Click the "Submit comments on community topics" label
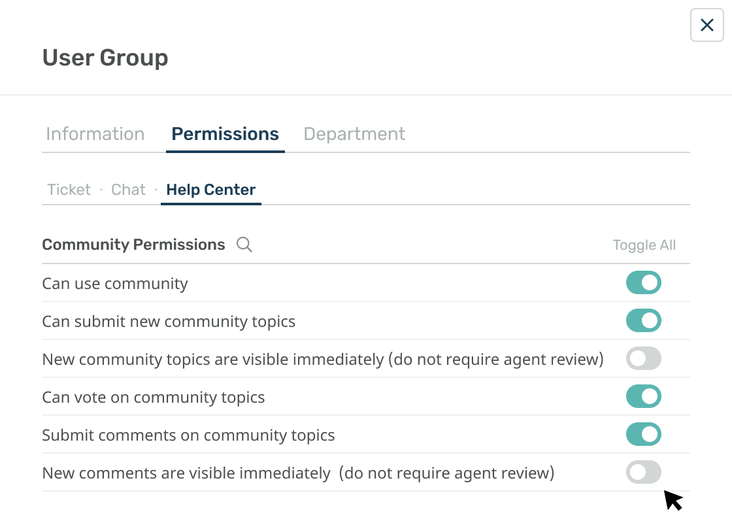 click(x=188, y=436)
